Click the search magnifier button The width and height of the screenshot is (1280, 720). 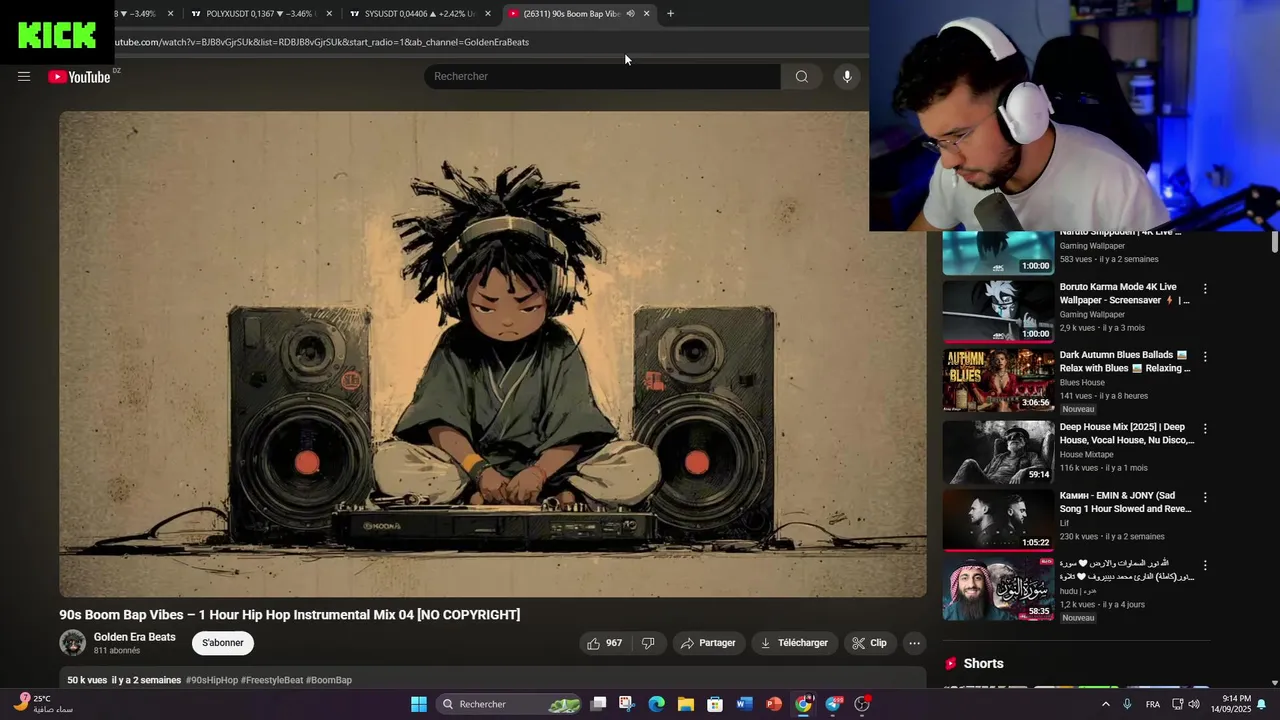pyautogui.click(x=802, y=77)
